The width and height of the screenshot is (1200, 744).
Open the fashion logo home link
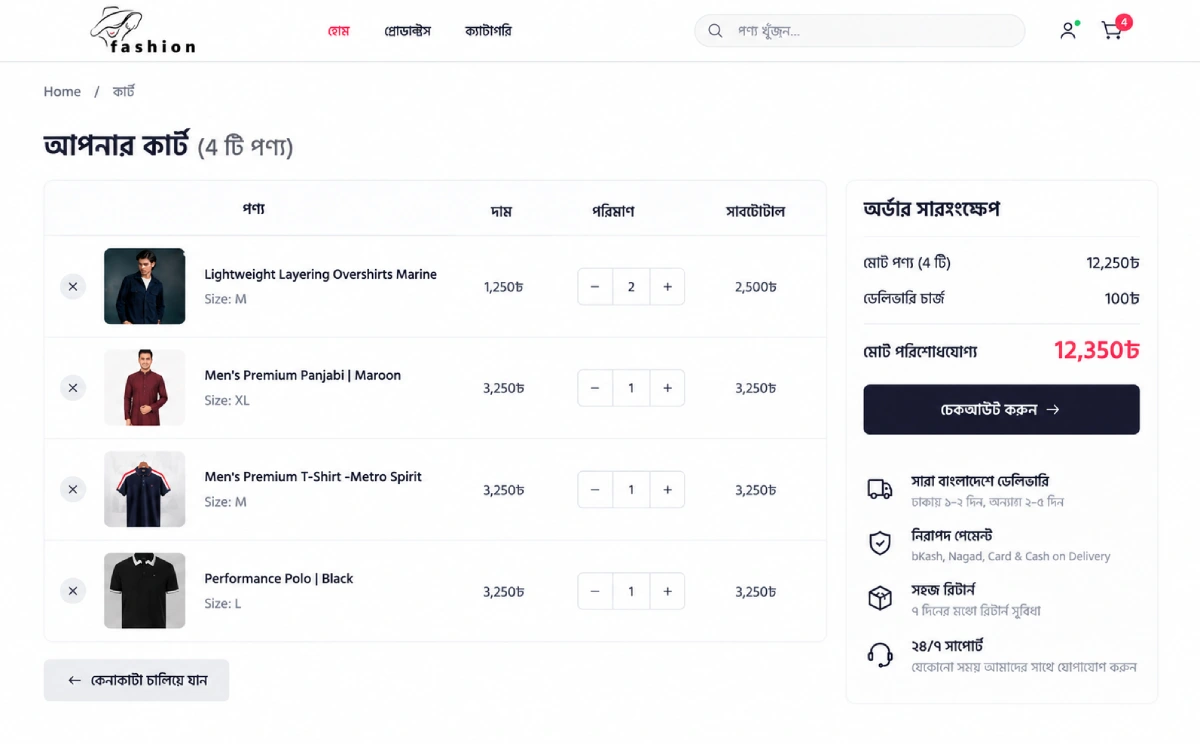tap(143, 31)
